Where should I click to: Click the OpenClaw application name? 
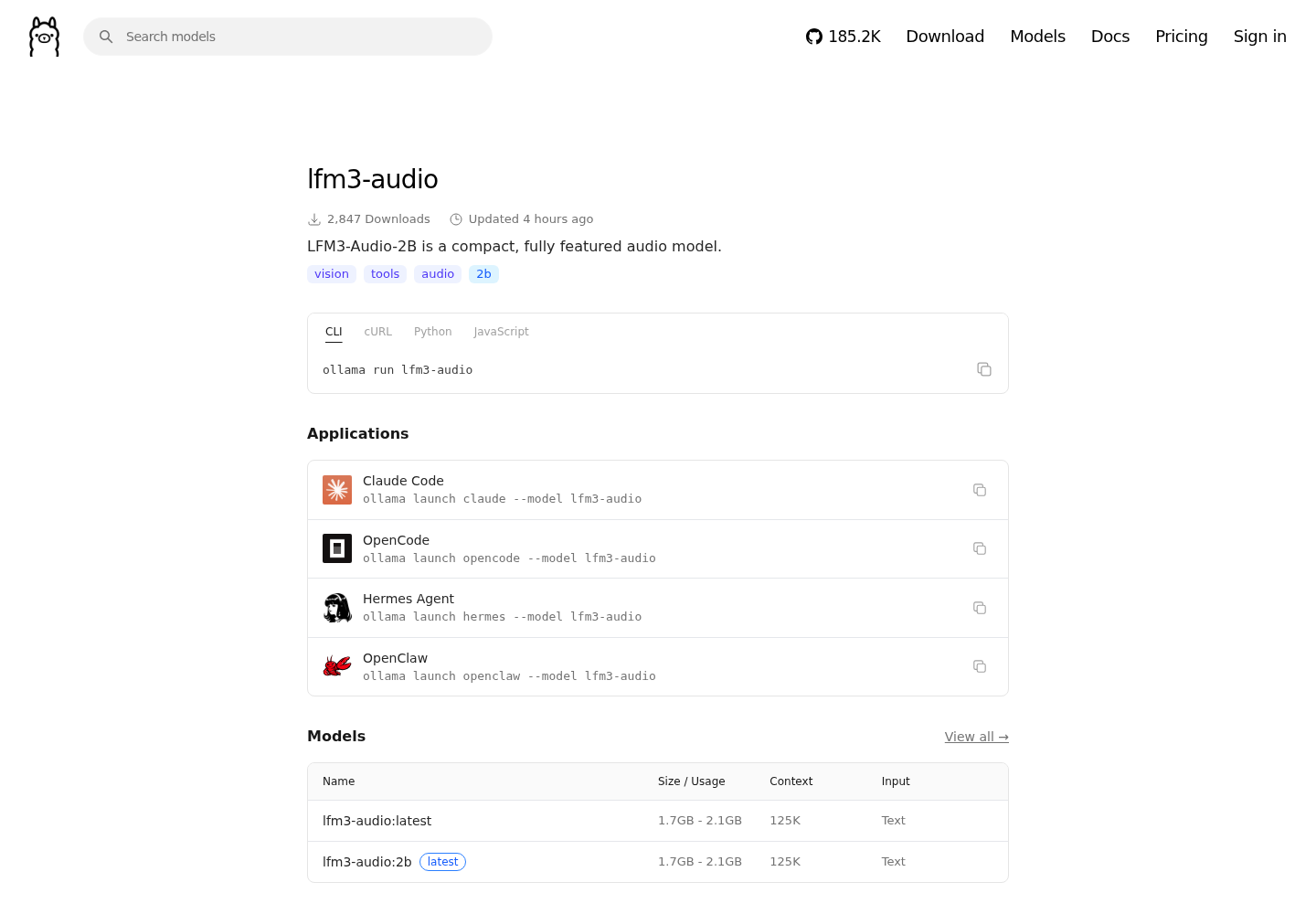pyautogui.click(x=396, y=658)
